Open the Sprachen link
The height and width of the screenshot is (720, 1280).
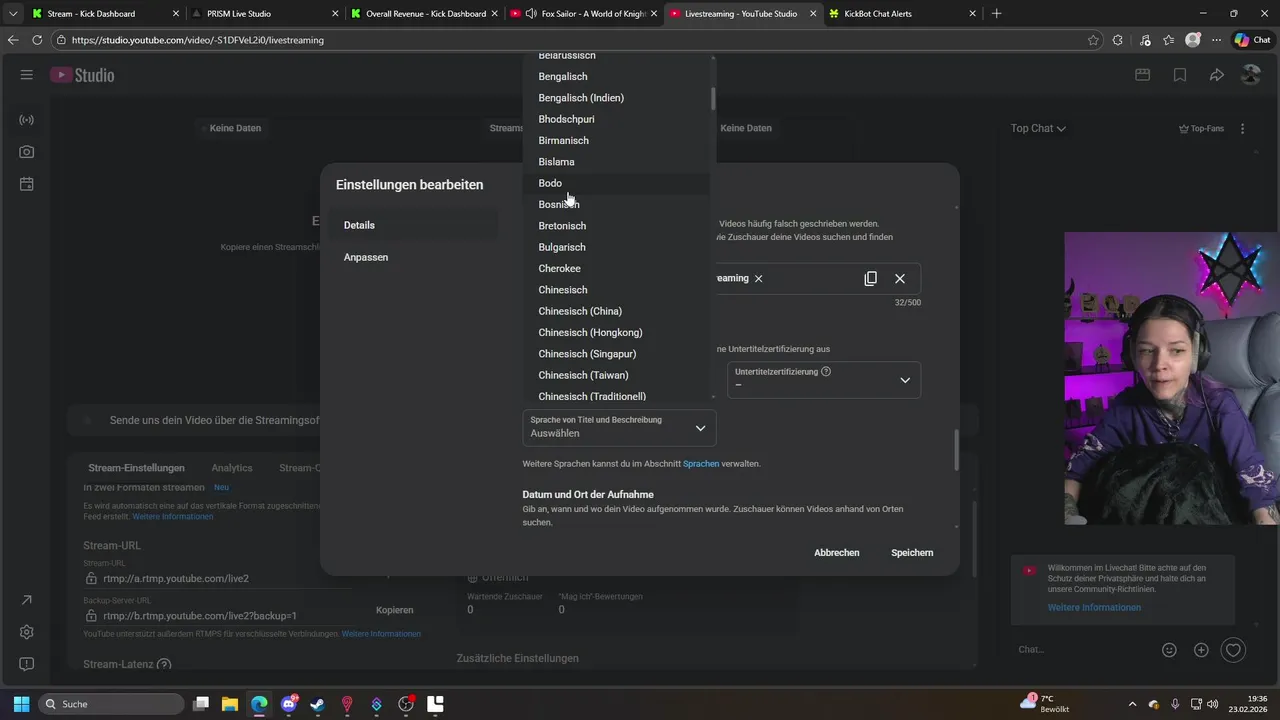pos(701,464)
